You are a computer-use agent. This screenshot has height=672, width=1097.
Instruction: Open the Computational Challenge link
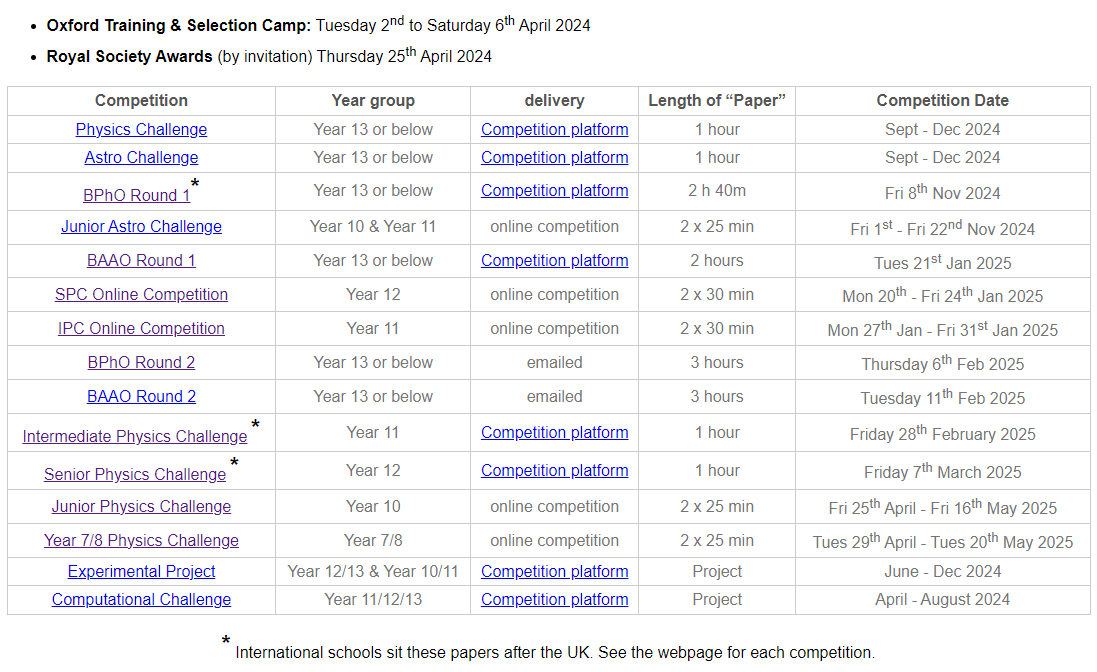141,599
